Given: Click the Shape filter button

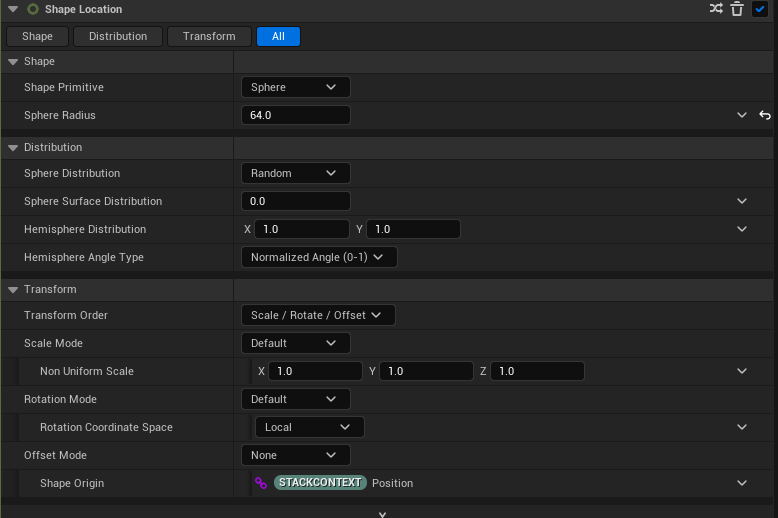Looking at the screenshot, I should [x=38, y=36].
